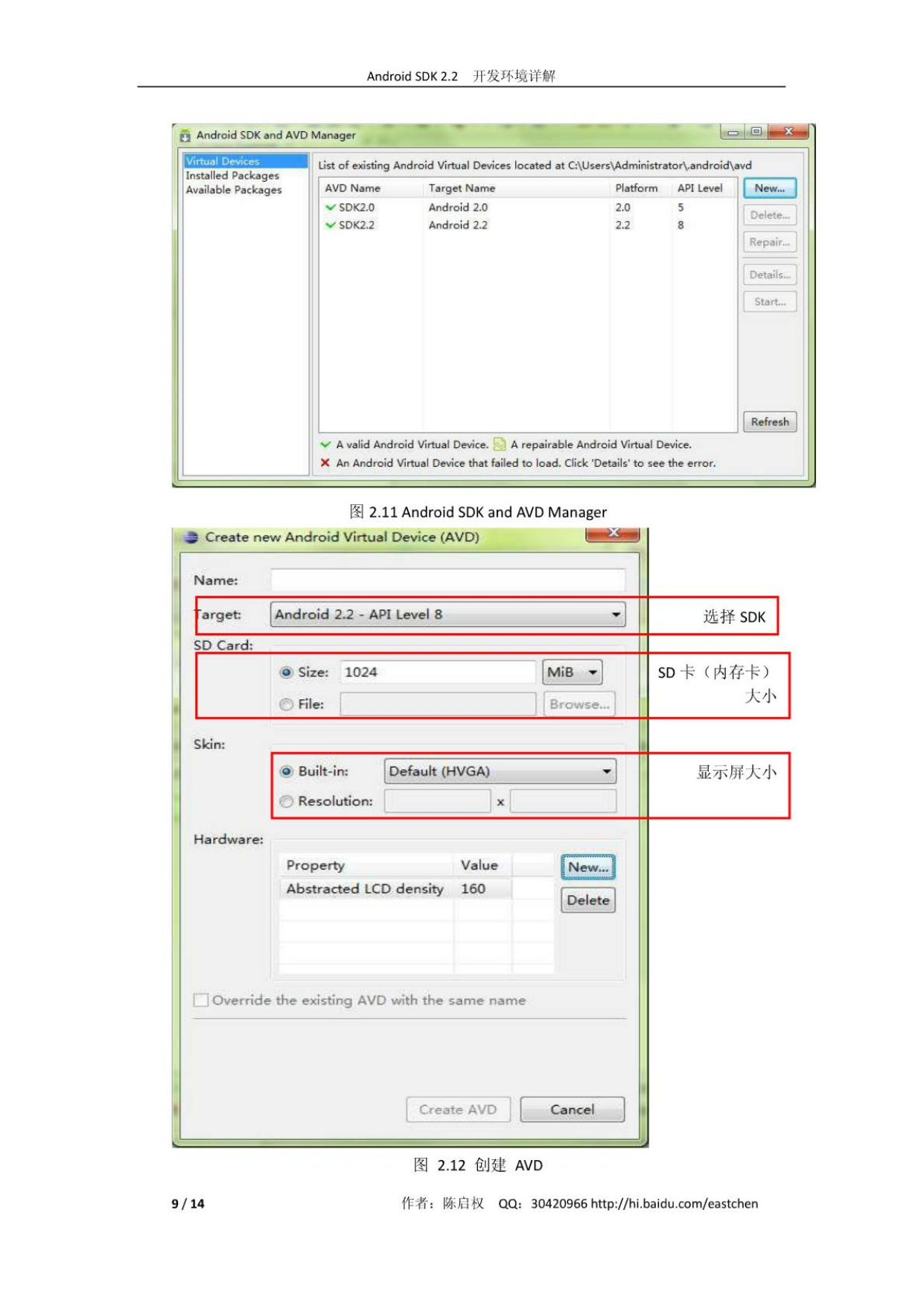Select the Built-in skin radio button
Viewport: 924px width, 1306px height.
[x=286, y=771]
